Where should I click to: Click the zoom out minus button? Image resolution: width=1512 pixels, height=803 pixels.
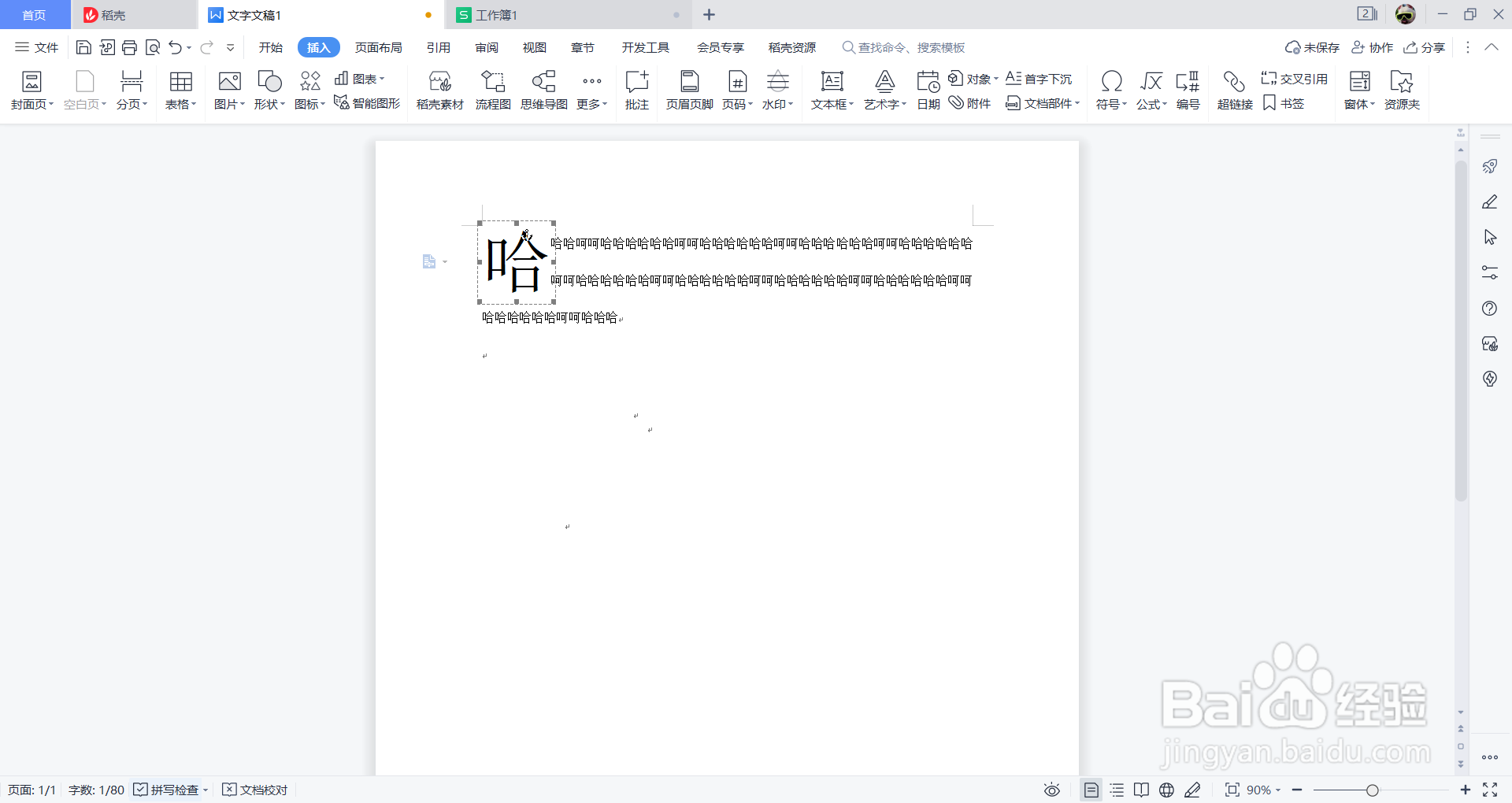(1297, 790)
